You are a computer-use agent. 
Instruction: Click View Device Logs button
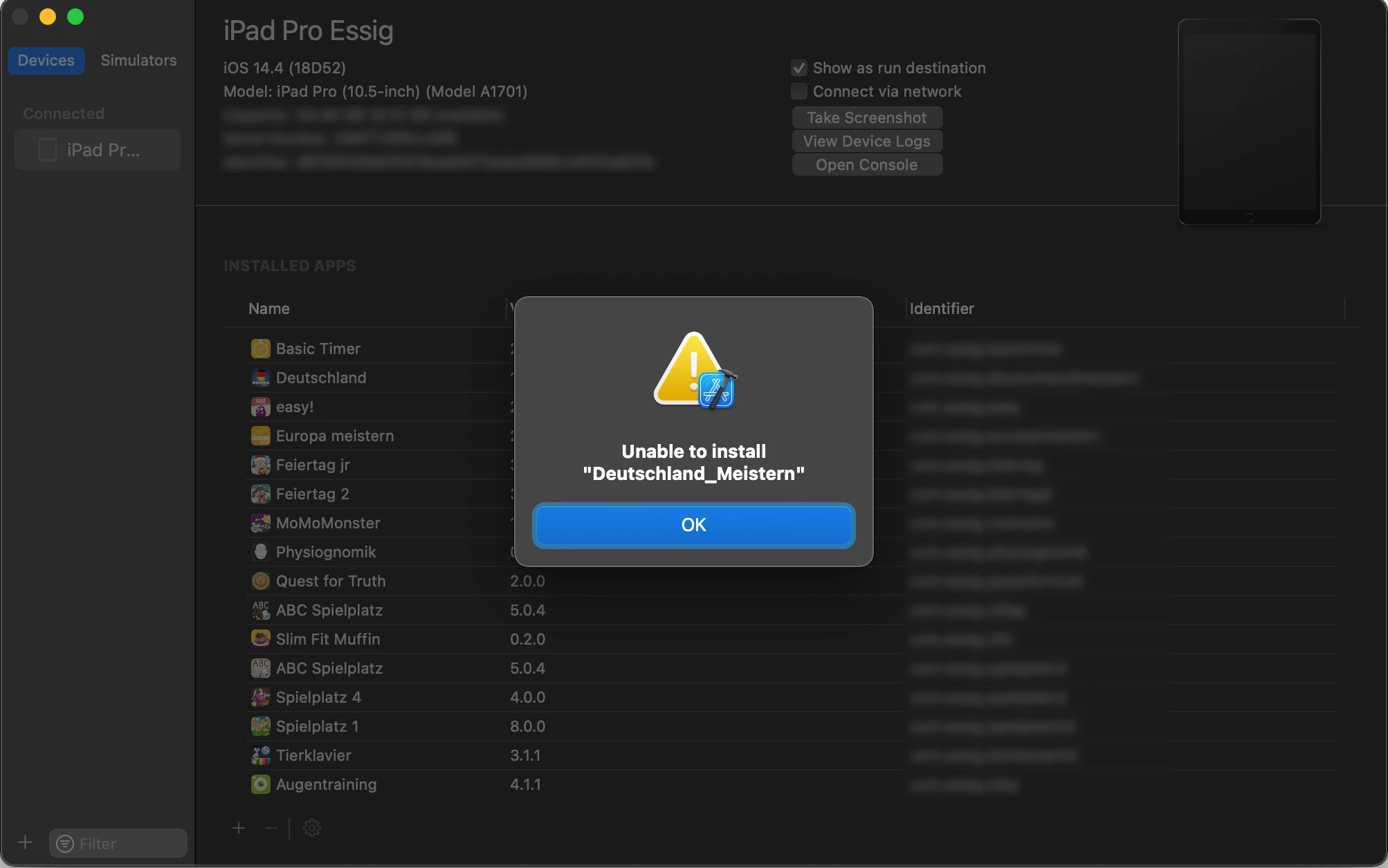(x=866, y=141)
